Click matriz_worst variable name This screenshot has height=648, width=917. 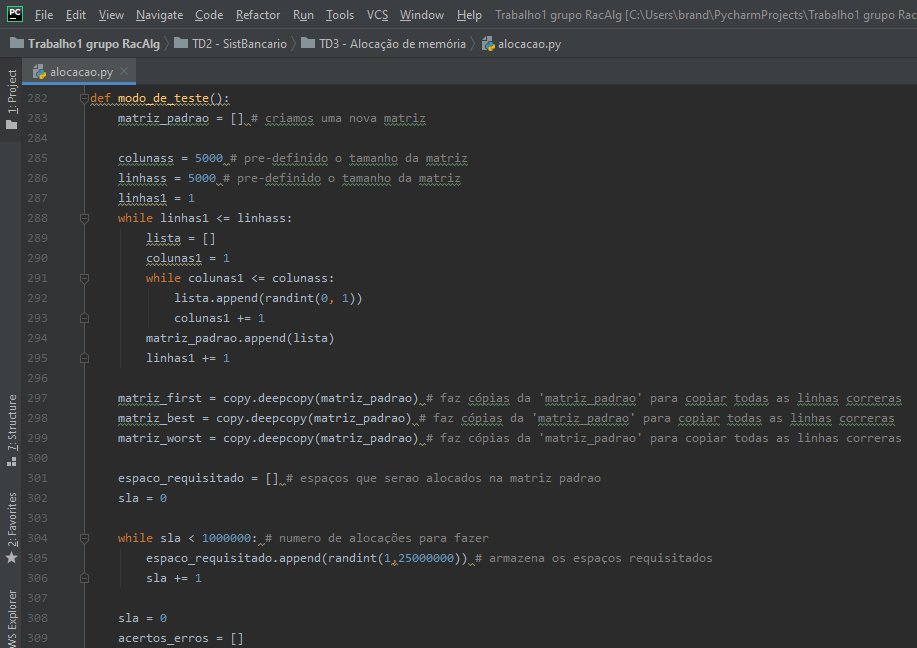coord(160,438)
